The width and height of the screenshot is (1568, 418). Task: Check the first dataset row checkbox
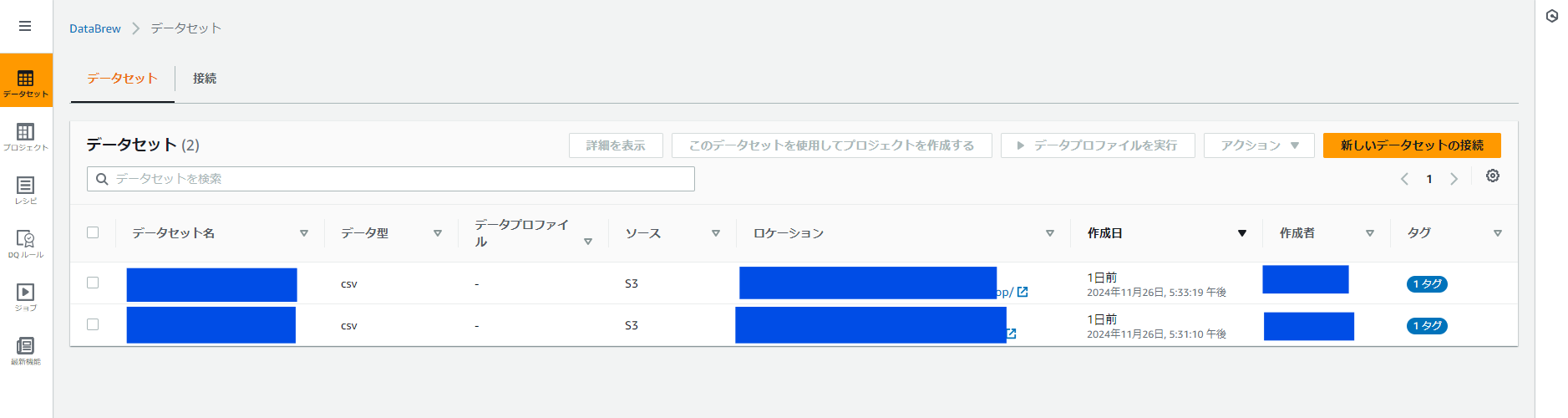point(93,283)
